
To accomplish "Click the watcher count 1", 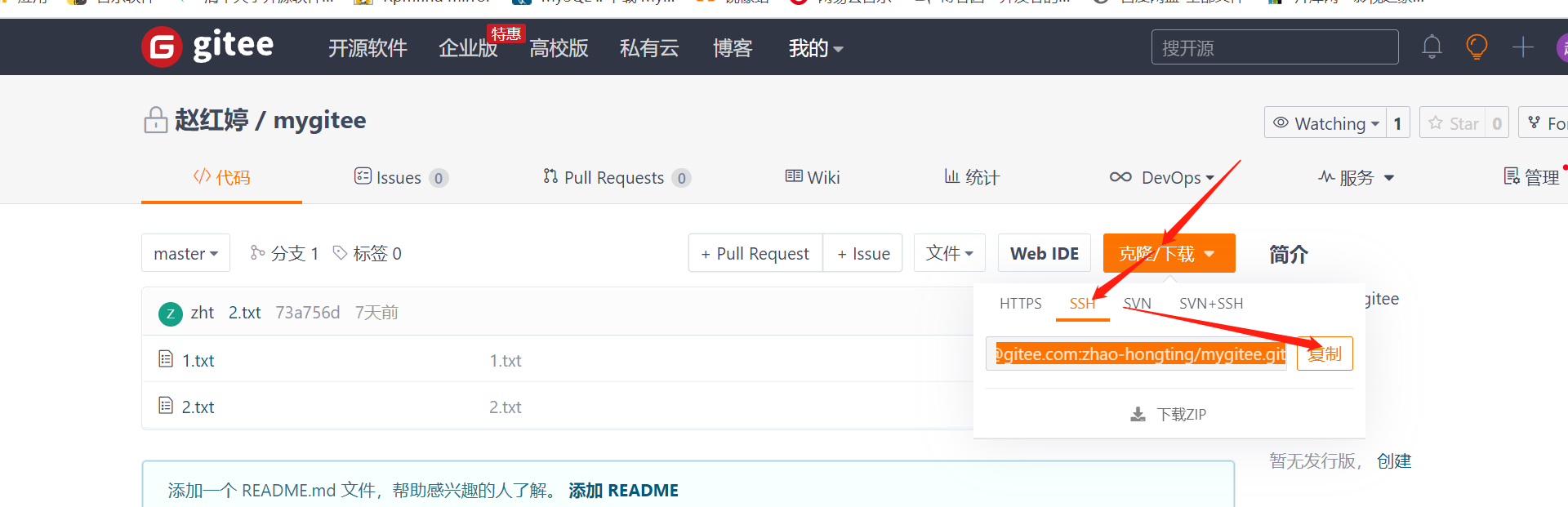I will 1398,123.
